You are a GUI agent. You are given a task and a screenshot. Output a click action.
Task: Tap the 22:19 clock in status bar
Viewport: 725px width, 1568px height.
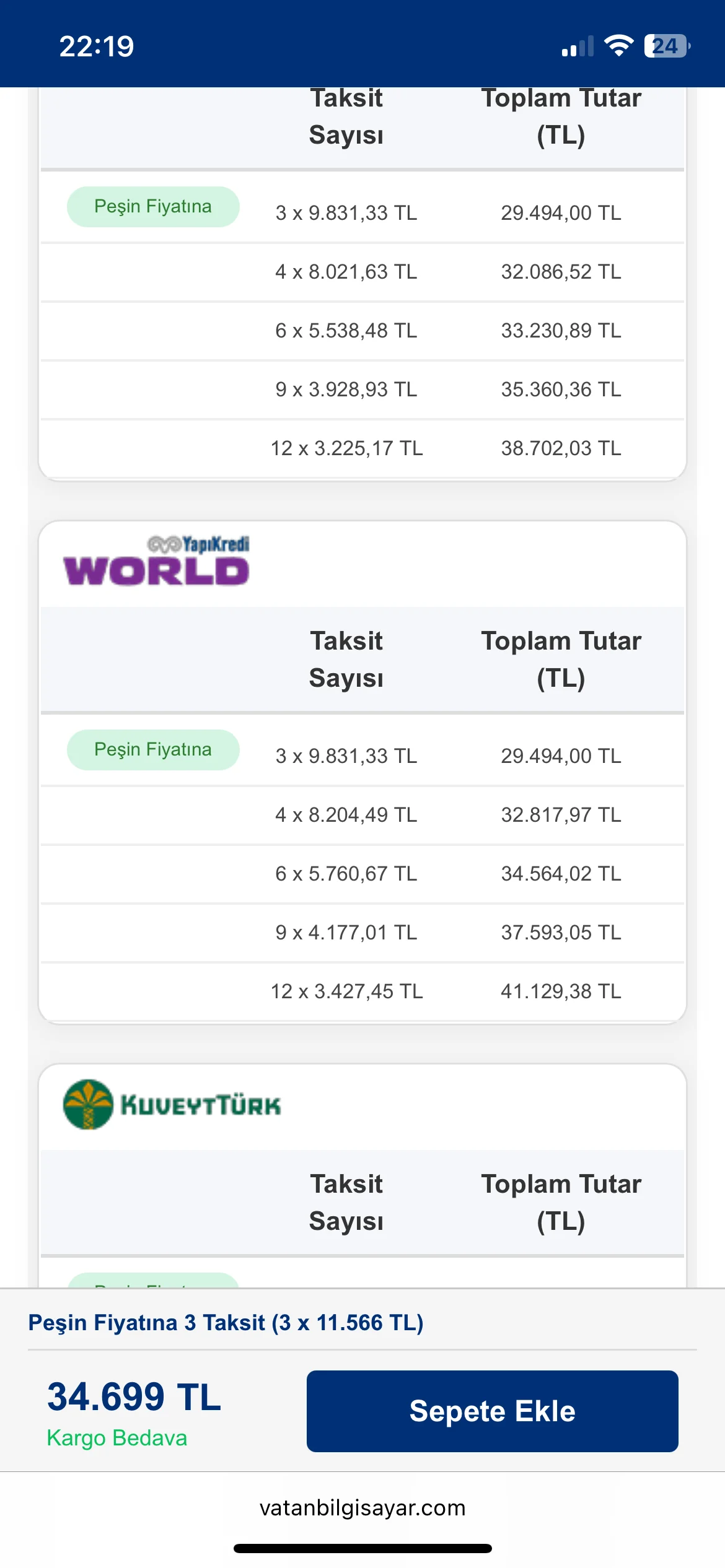97,46
